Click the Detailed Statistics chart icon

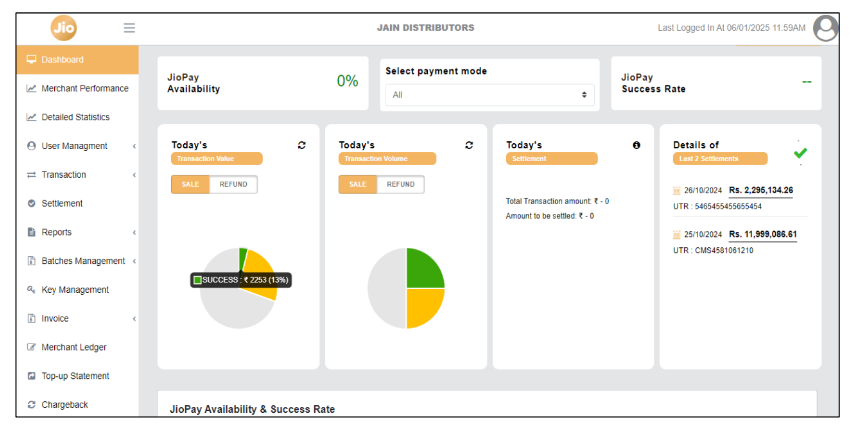tap(31, 117)
